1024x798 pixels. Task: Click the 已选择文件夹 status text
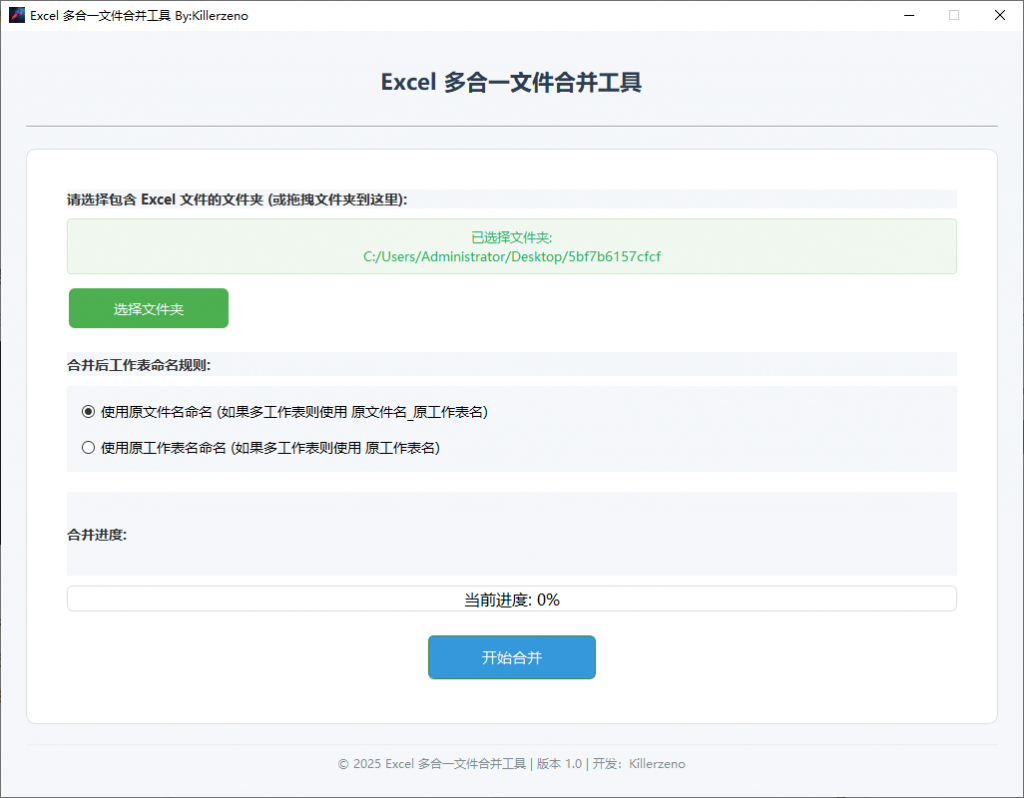coord(511,237)
